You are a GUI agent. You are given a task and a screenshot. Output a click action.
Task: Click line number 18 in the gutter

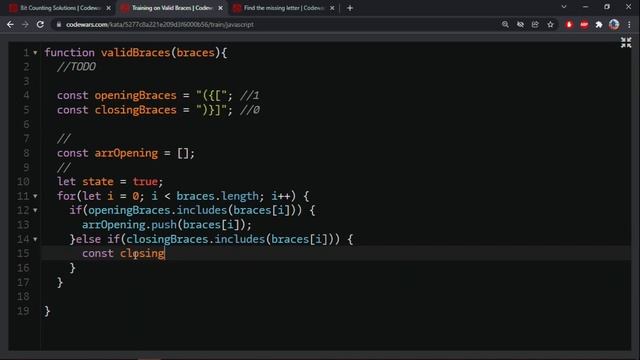(24, 297)
